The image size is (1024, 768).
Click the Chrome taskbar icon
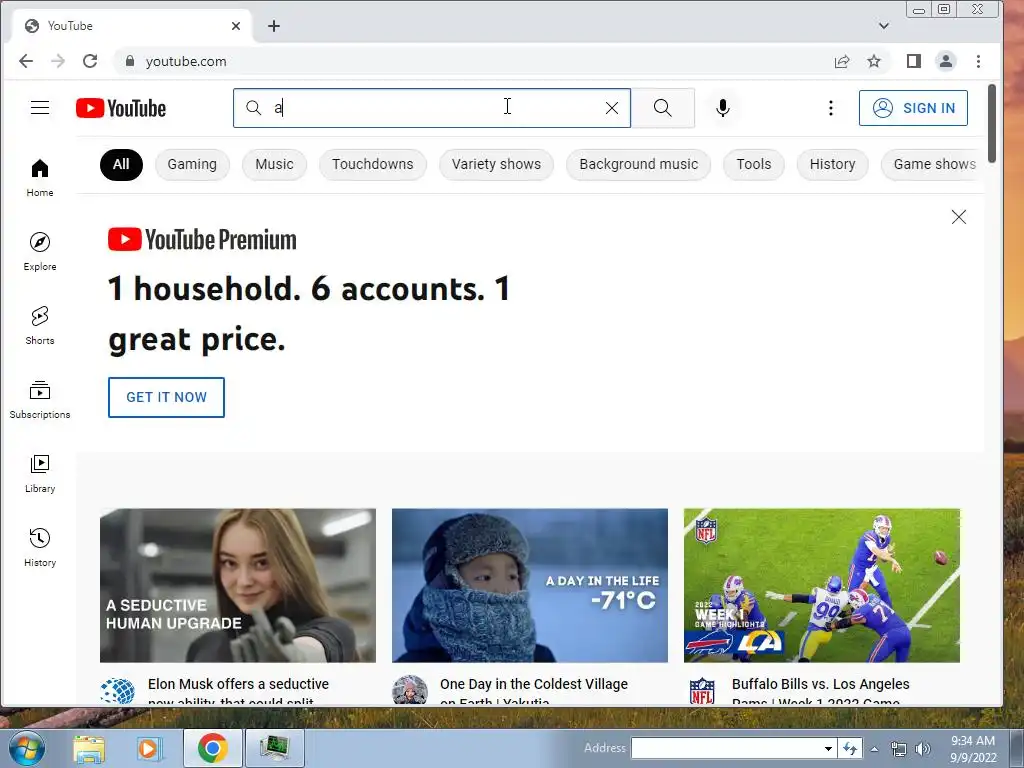tap(212, 748)
